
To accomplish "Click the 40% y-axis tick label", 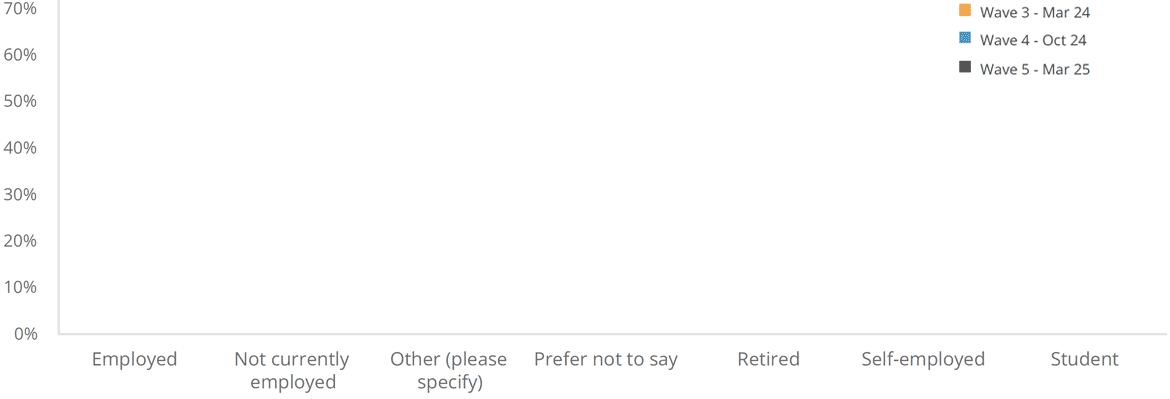I will click(x=20, y=148).
